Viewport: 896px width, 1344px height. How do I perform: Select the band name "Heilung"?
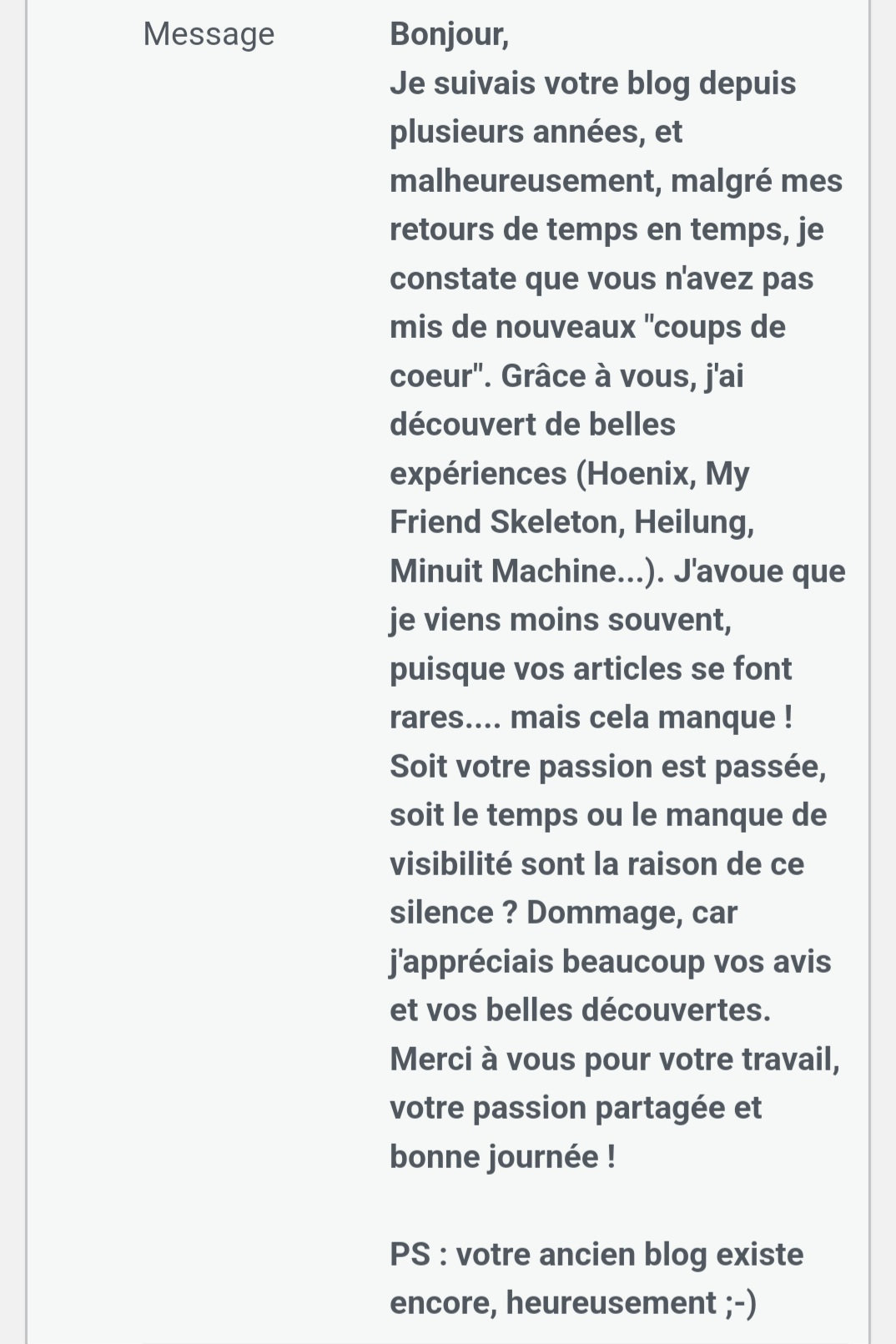coord(694,522)
